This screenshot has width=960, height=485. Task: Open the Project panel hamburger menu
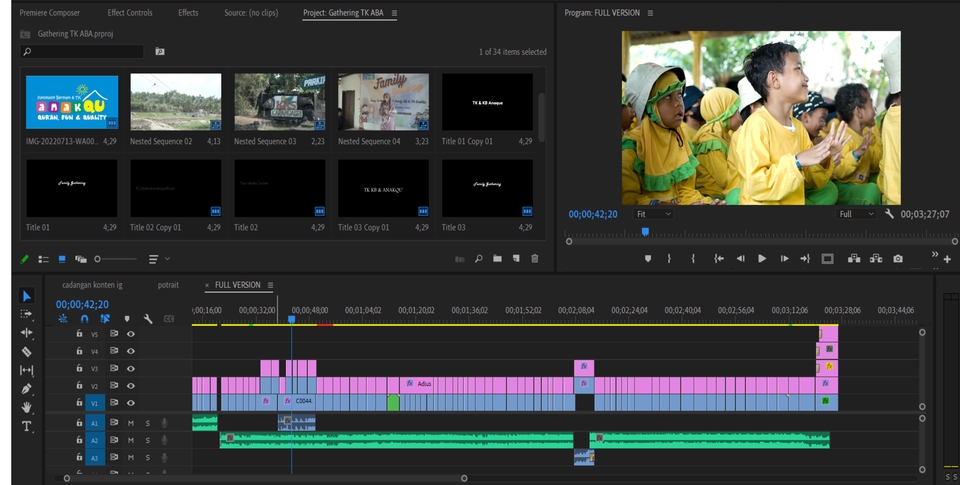click(394, 13)
